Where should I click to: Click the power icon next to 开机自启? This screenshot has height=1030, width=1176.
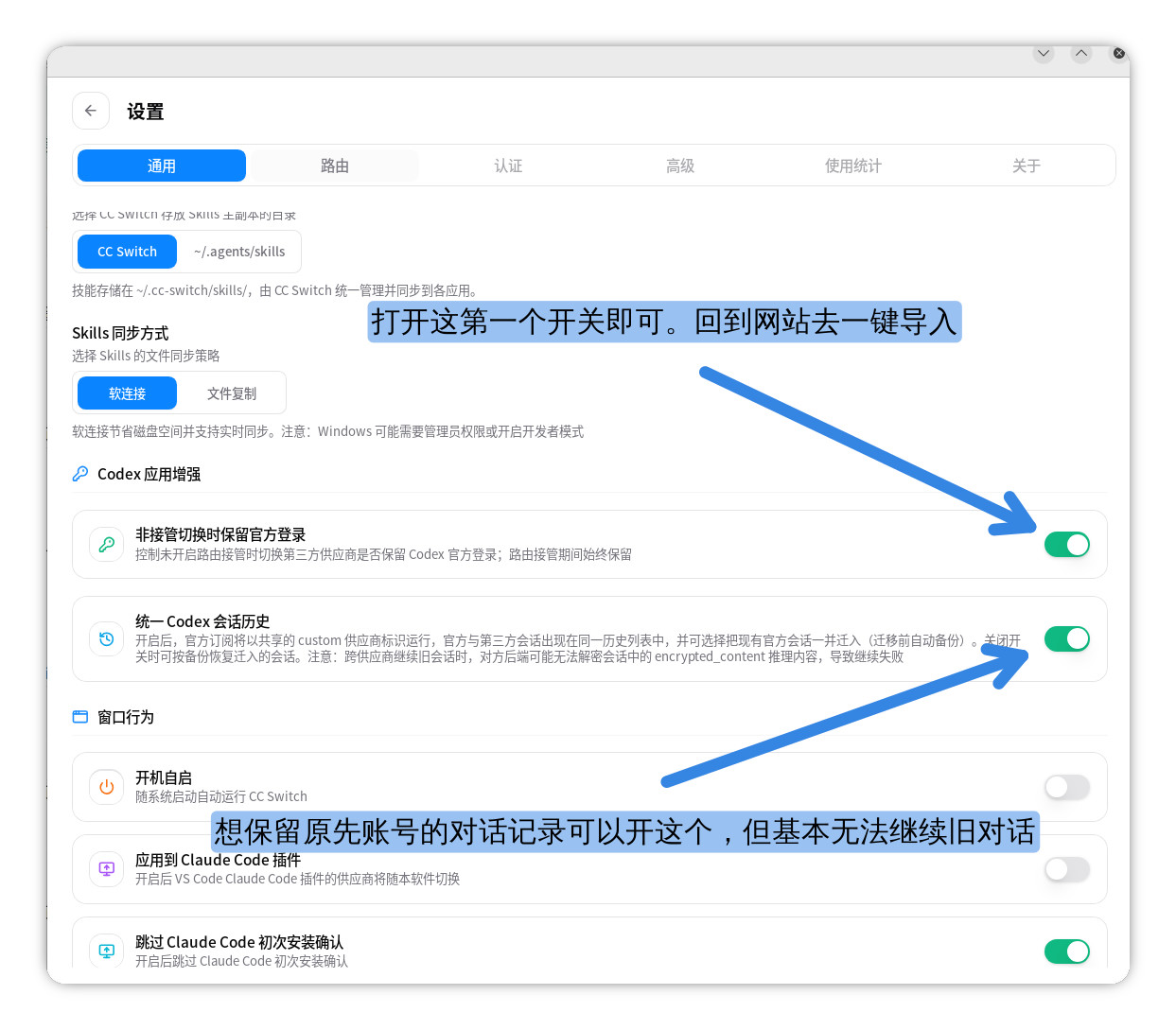coord(107,787)
